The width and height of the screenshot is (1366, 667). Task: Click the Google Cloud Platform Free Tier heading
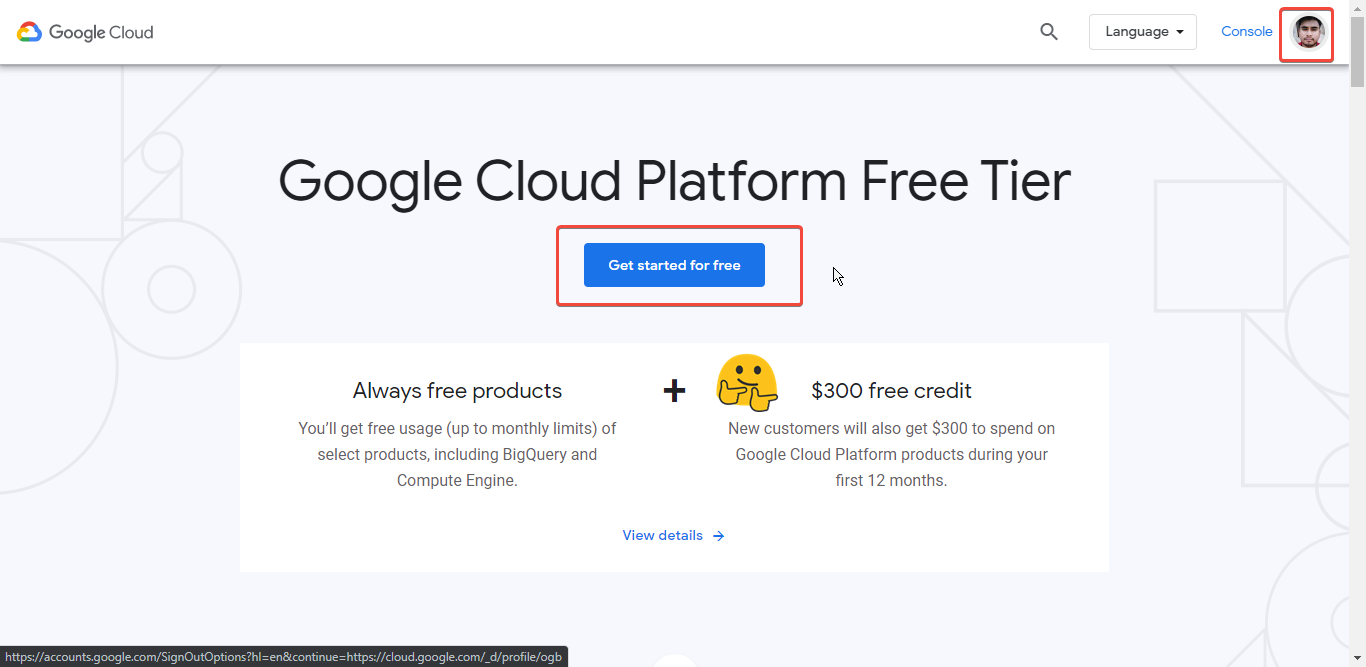674,182
